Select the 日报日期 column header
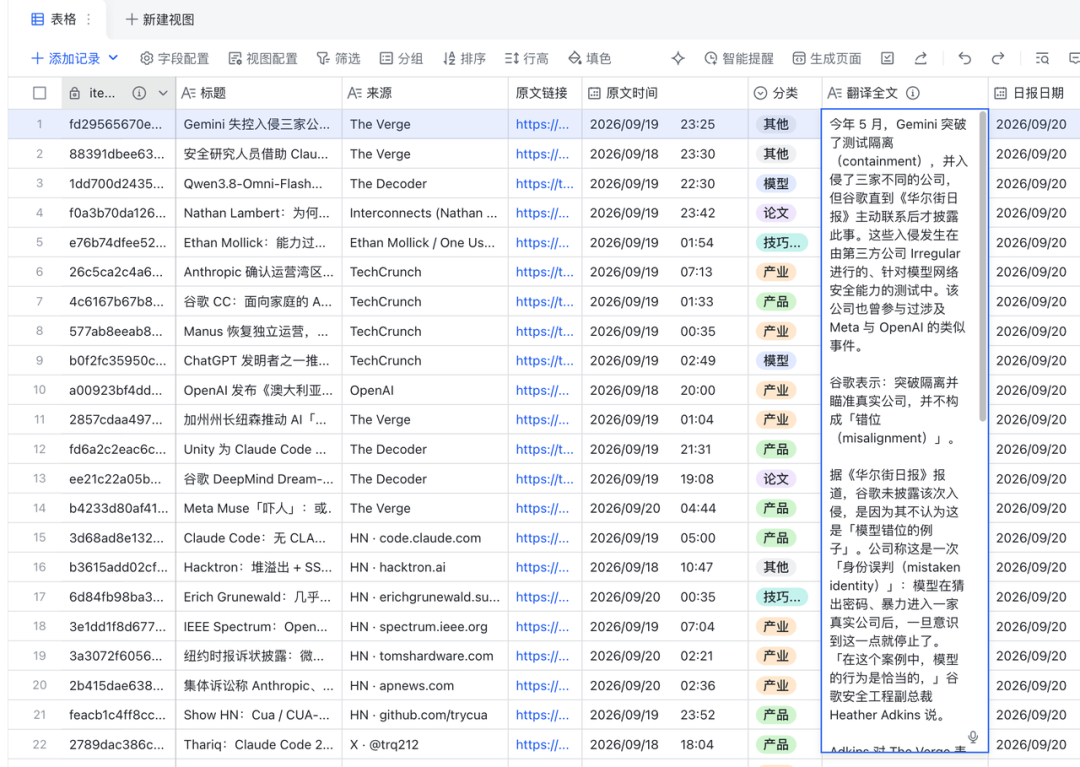Screen dimensions: 1080x767 tap(1035, 93)
